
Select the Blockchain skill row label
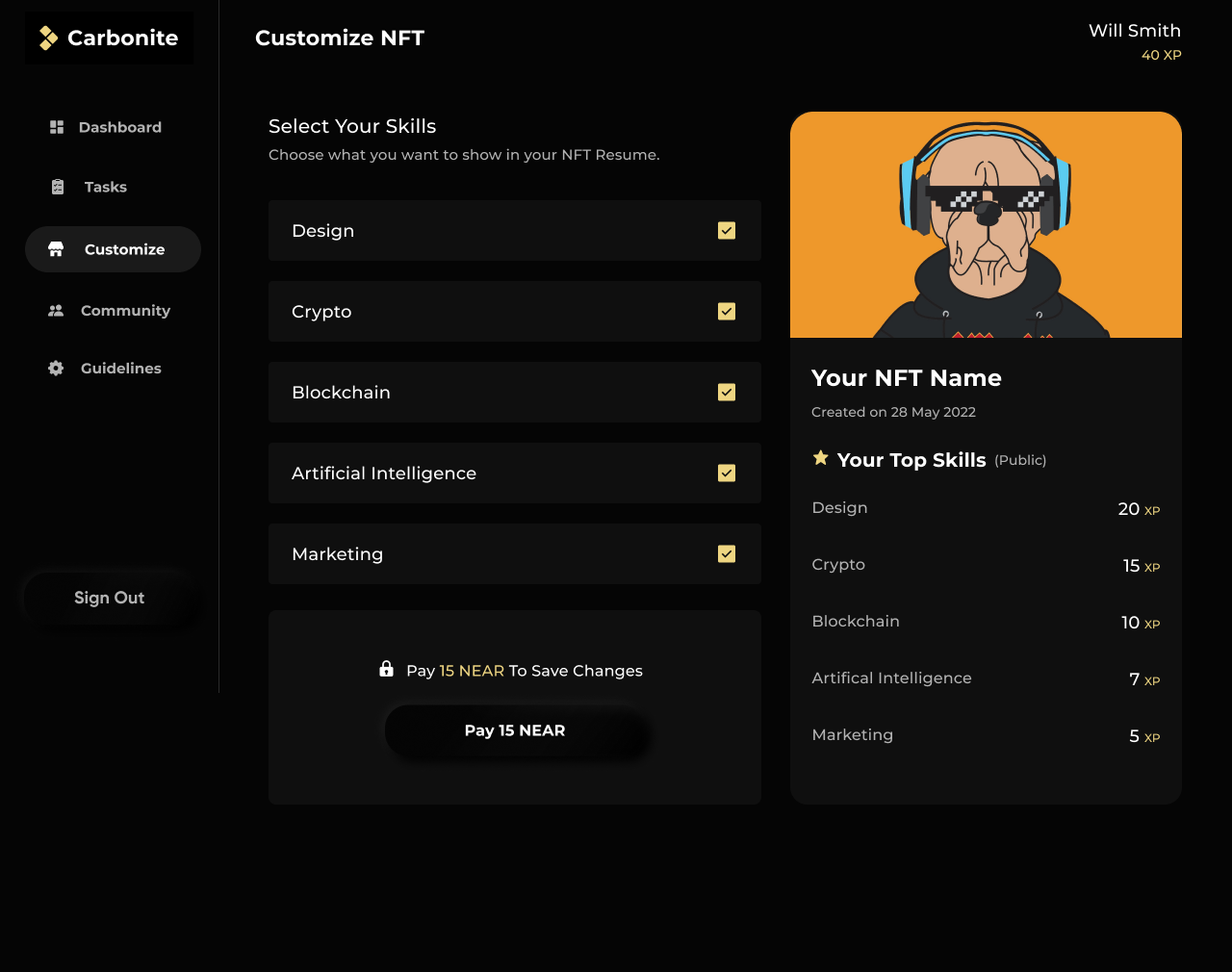[x=341, y=393]
